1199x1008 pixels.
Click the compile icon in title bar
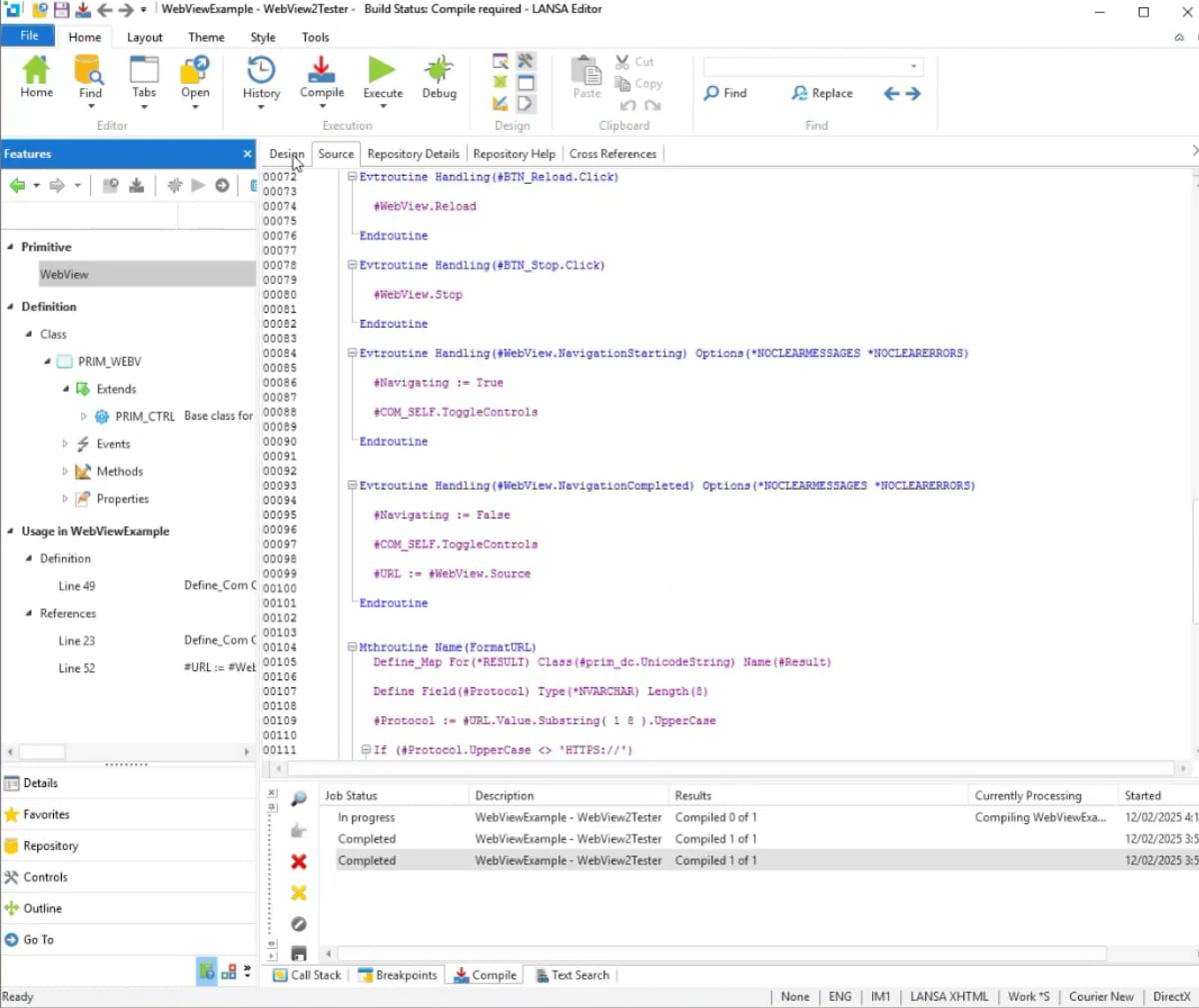click(82, 10)
